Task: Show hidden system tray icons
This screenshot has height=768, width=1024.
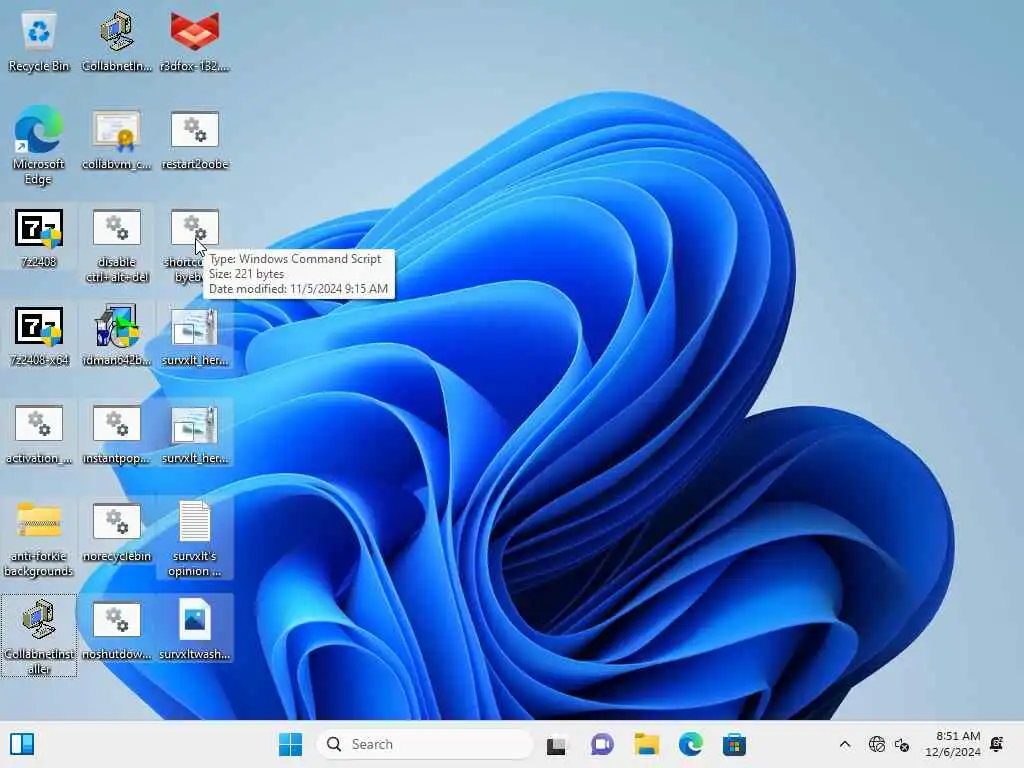Action: [844, 744]
